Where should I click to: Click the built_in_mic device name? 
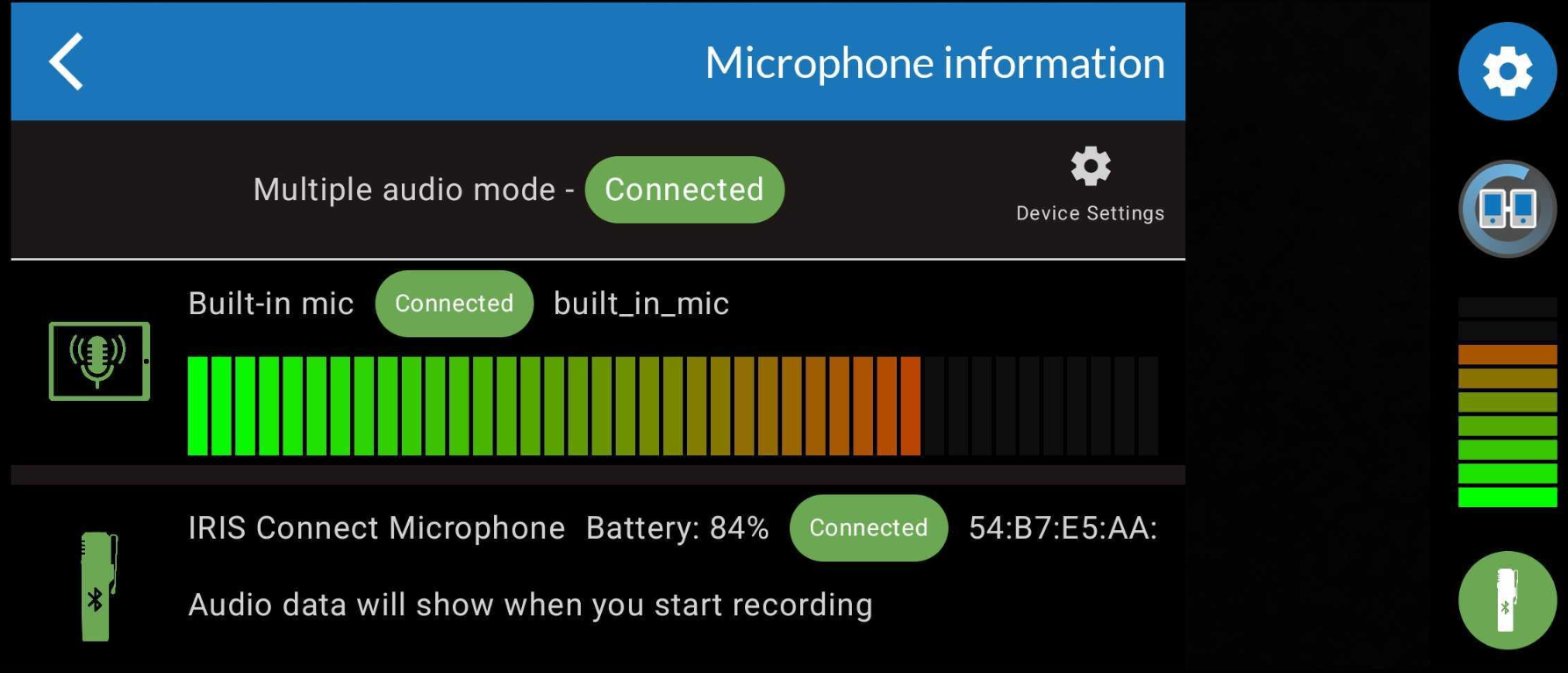(x=641, y=304)
